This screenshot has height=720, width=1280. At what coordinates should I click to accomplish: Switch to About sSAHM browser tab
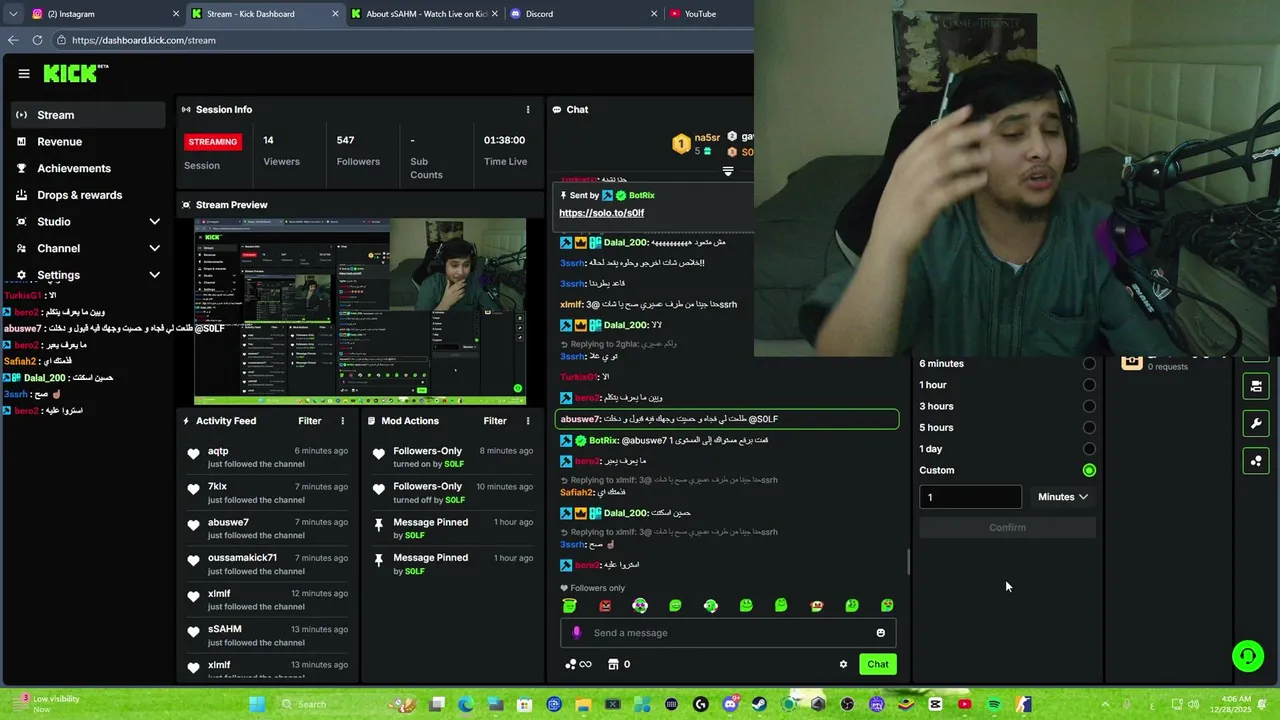[425, 14]
